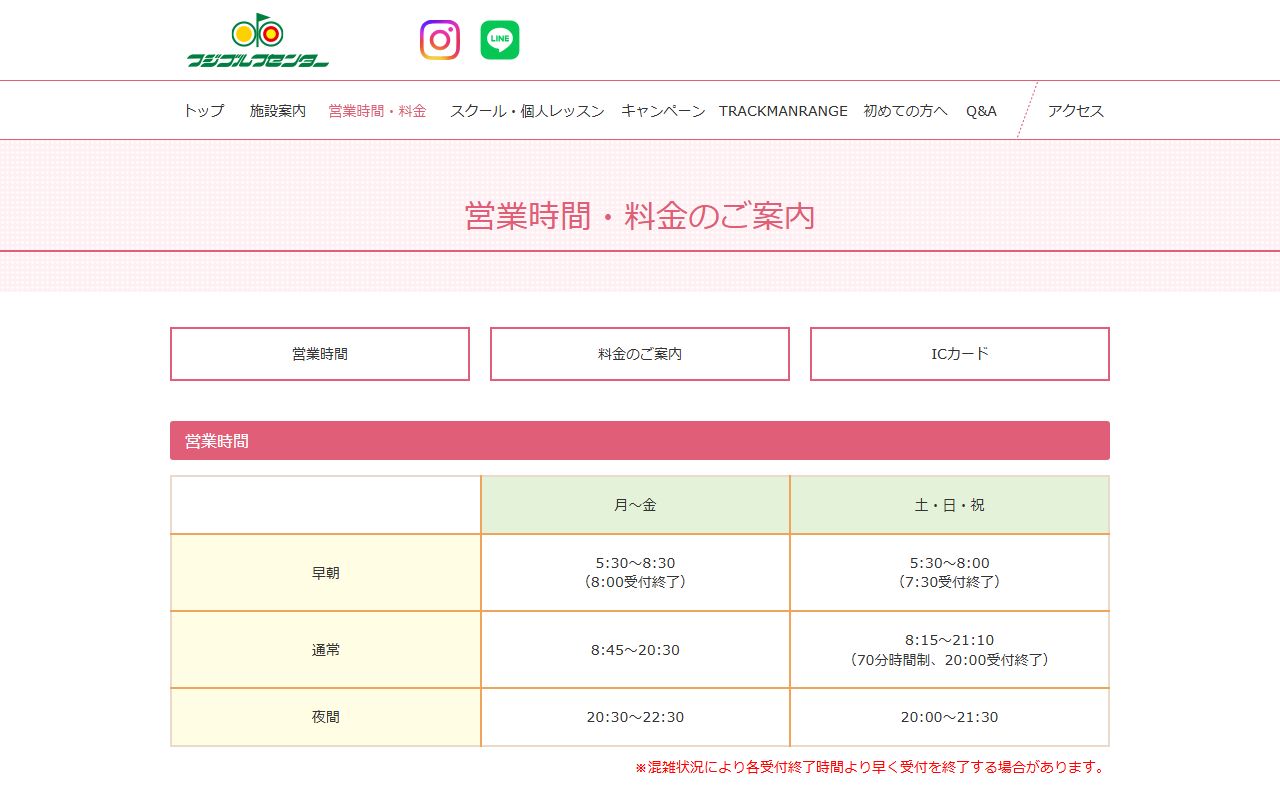1280x800 pixels.
Task: Open 施設案内 menu item
Action: click(x=278, y=111)
